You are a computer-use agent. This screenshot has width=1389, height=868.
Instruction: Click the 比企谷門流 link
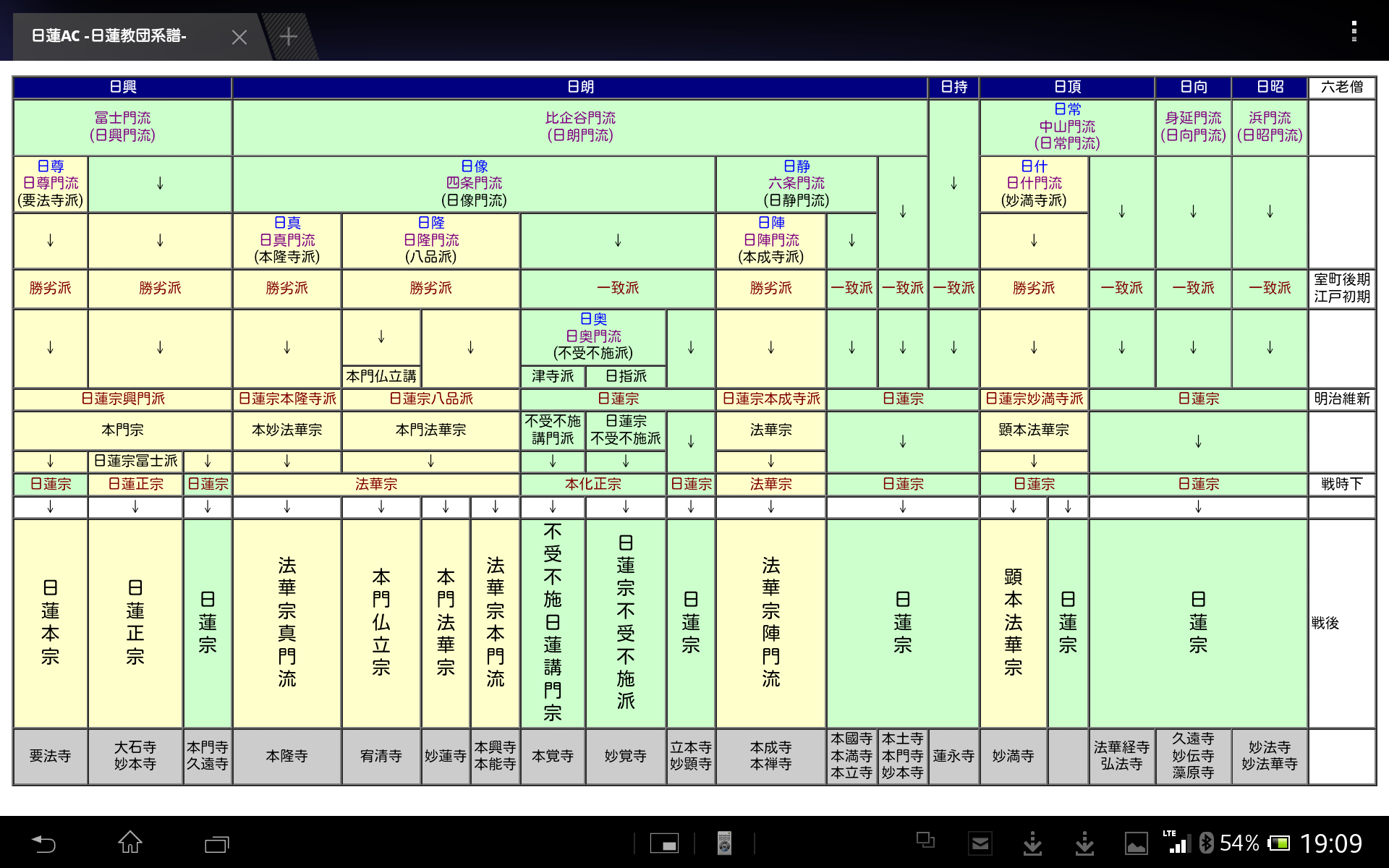point(580,118)
